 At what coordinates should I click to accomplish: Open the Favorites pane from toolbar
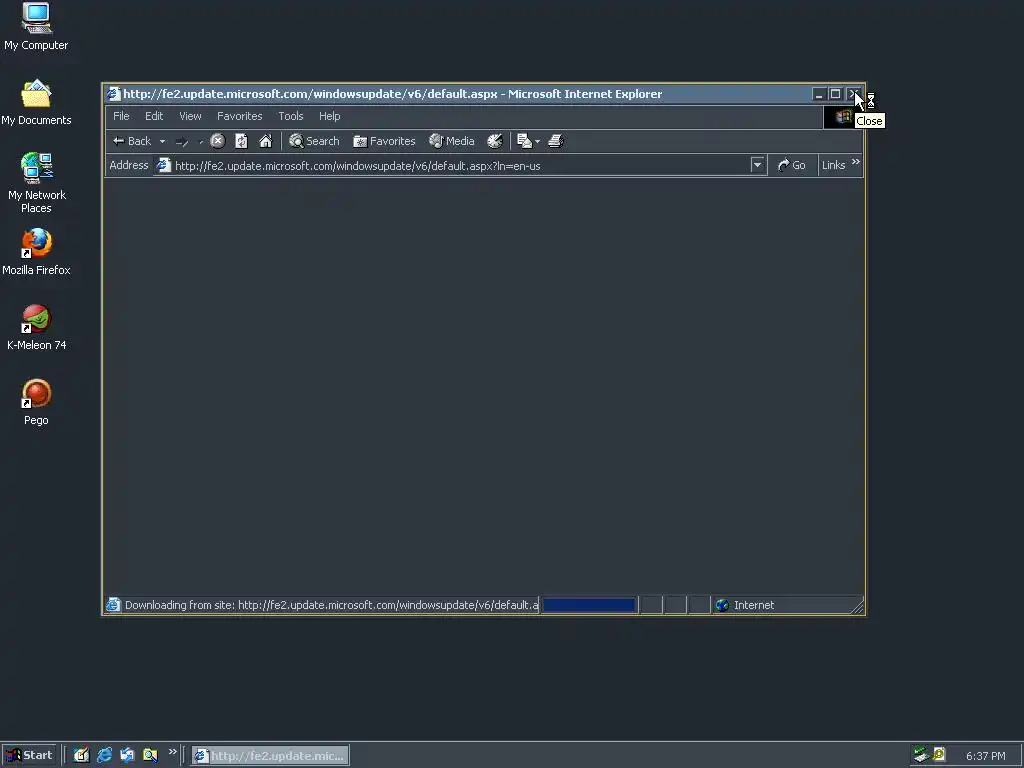384,141
